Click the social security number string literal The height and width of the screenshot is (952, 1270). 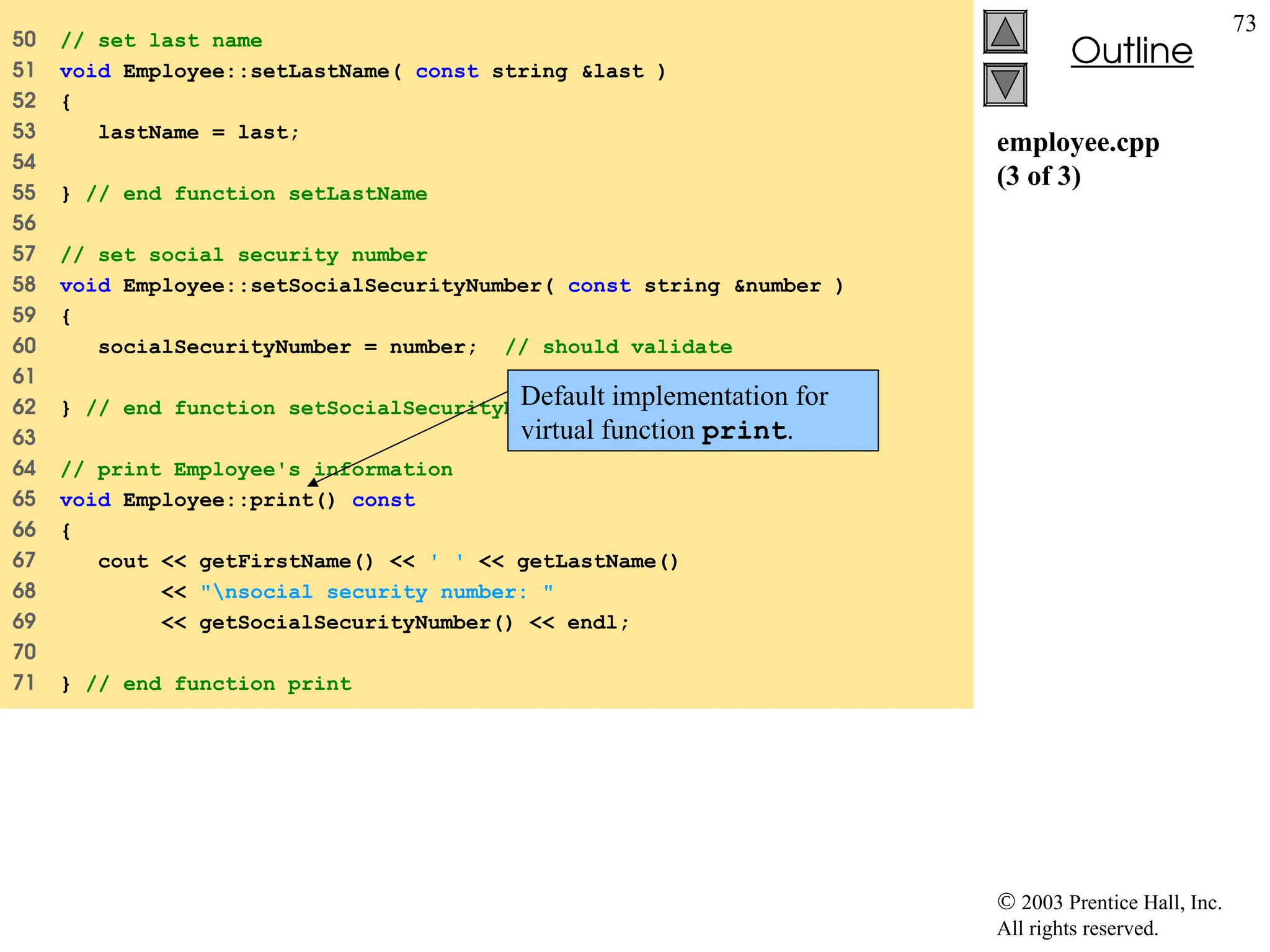(376, 593)
